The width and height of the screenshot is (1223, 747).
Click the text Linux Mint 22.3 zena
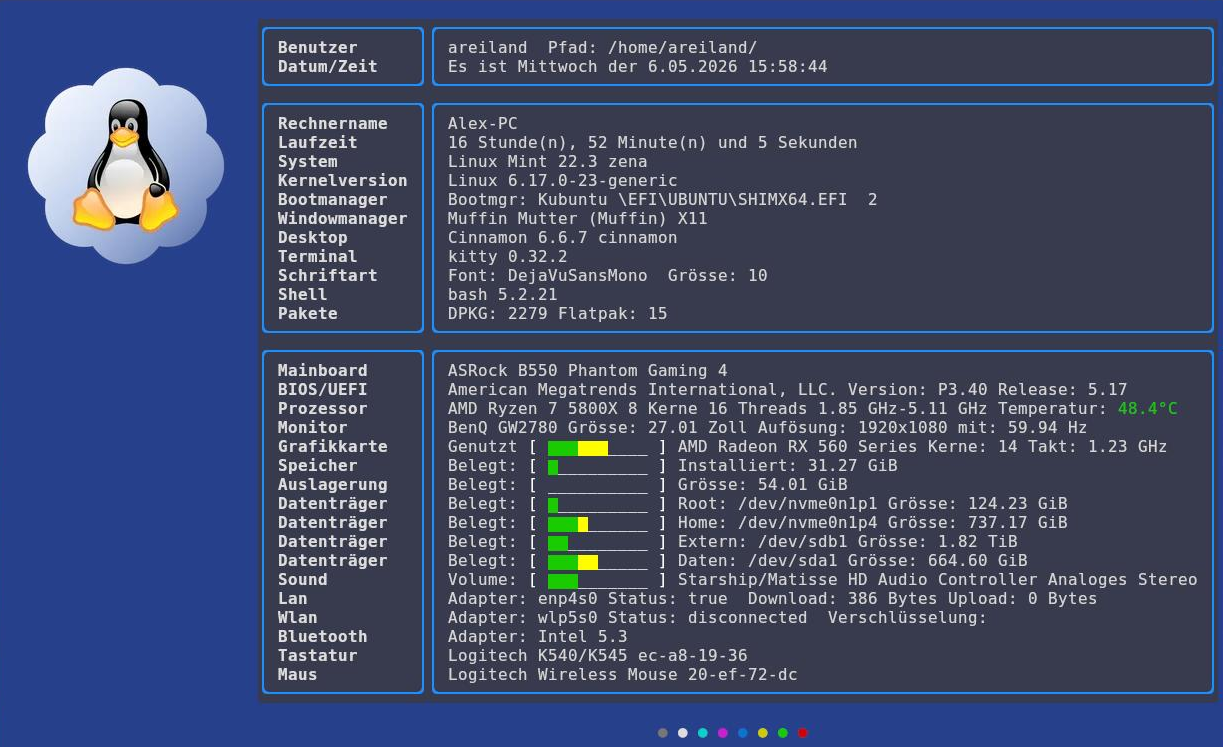point(548,162)
